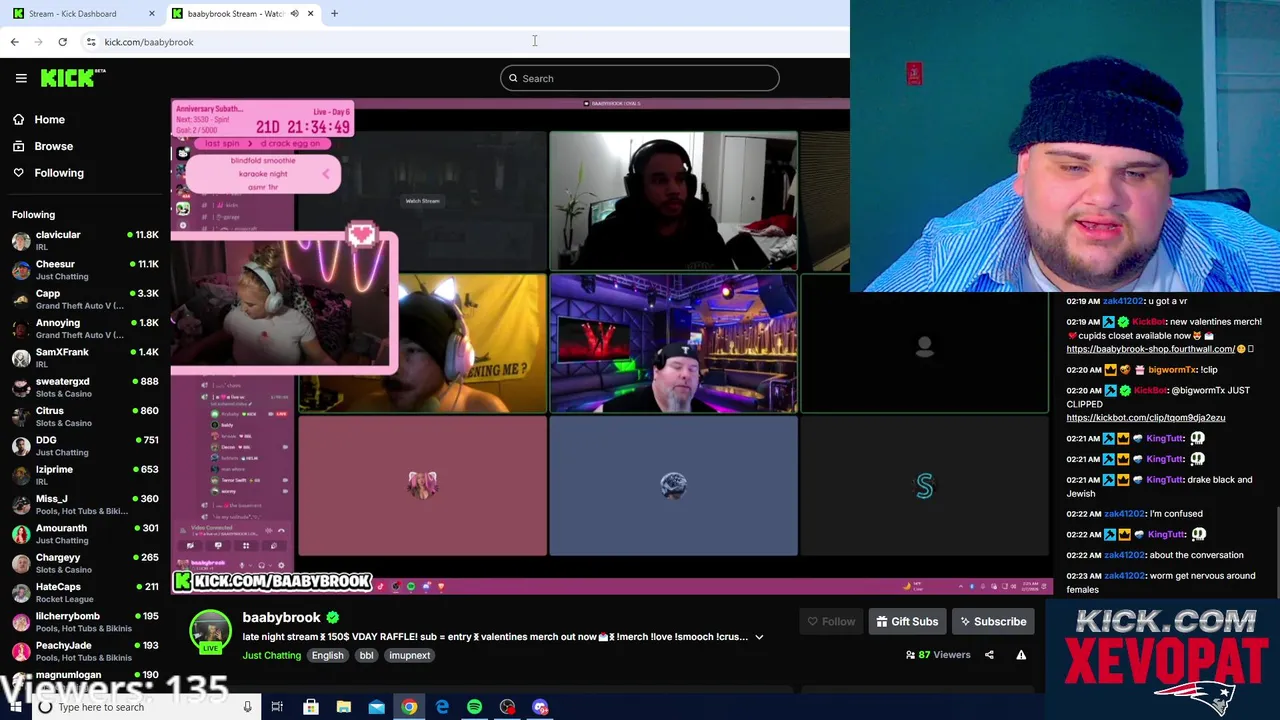
Task: Open lilcherrybomb channel avatar in sidebar
Action: [21, 622]
